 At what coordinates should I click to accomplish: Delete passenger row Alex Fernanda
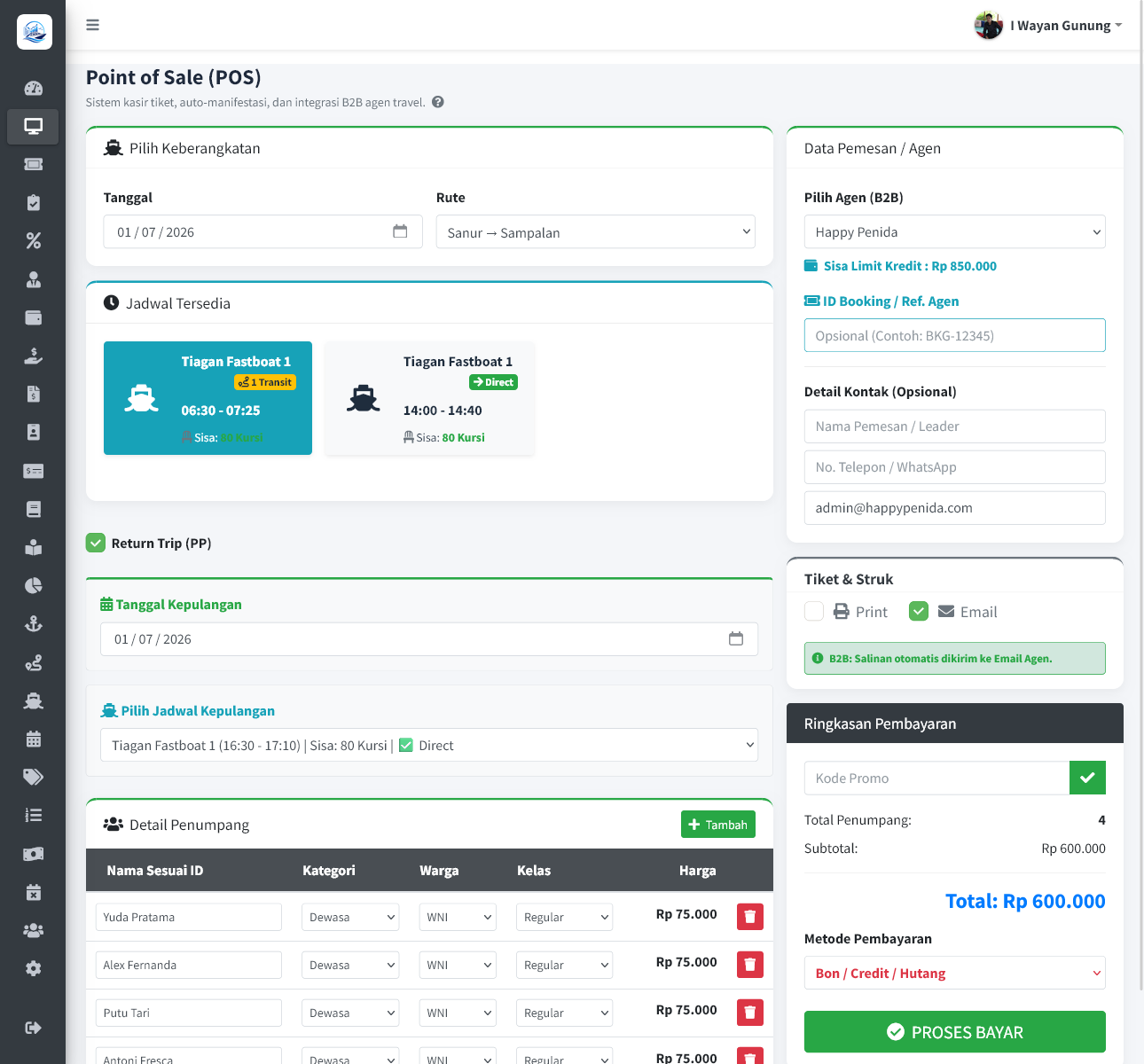[750, 965]
